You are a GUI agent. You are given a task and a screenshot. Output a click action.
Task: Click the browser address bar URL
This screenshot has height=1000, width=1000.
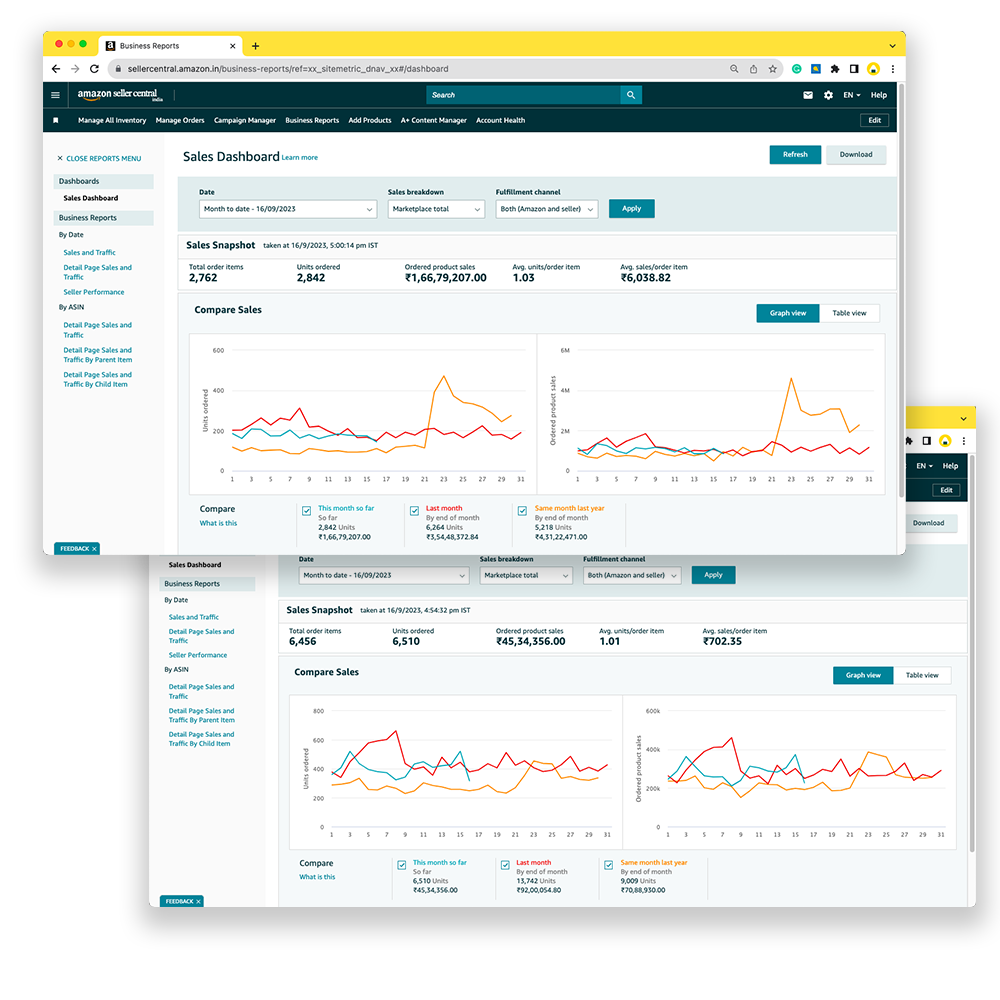click(x=288, y=69)
